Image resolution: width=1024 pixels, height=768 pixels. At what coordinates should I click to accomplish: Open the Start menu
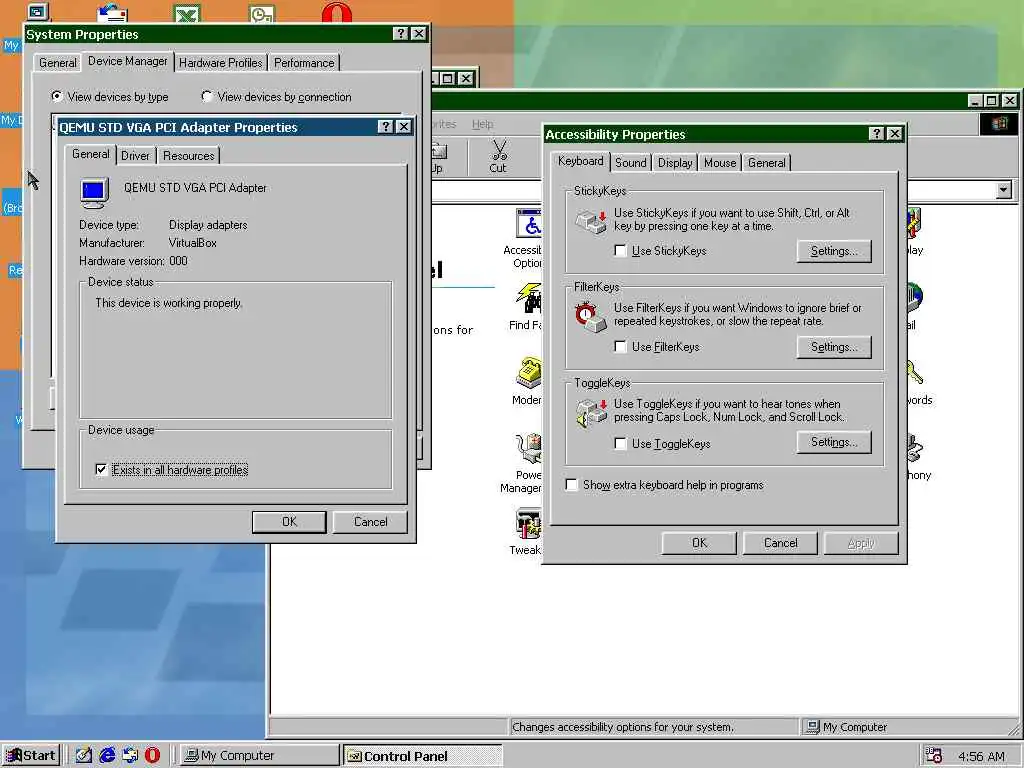(31, 755)
